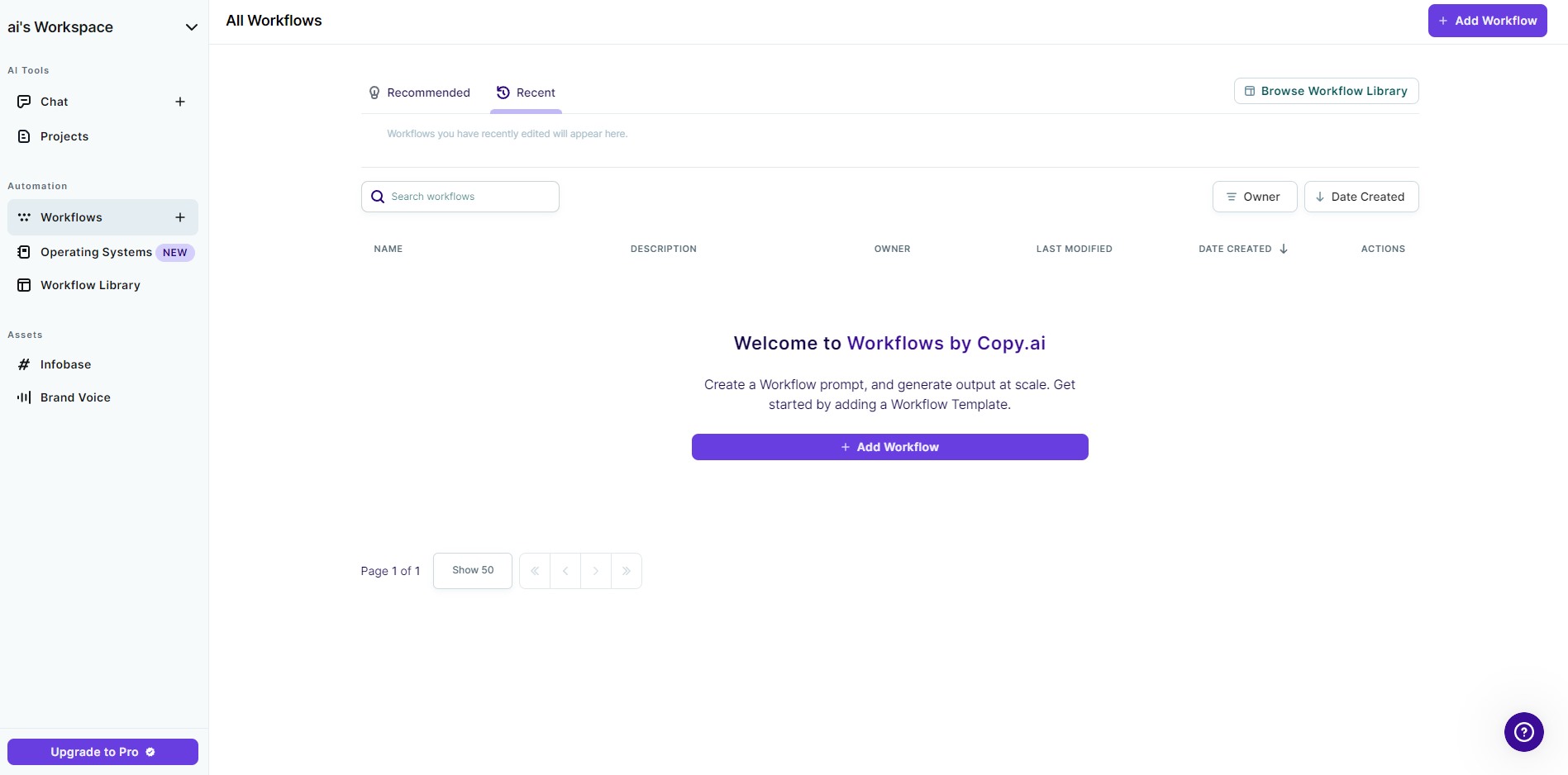The width and height of the screenshot is (1568, 775).
Task: Click the Recommended lightbulb icon
Action: pos(374,93)
